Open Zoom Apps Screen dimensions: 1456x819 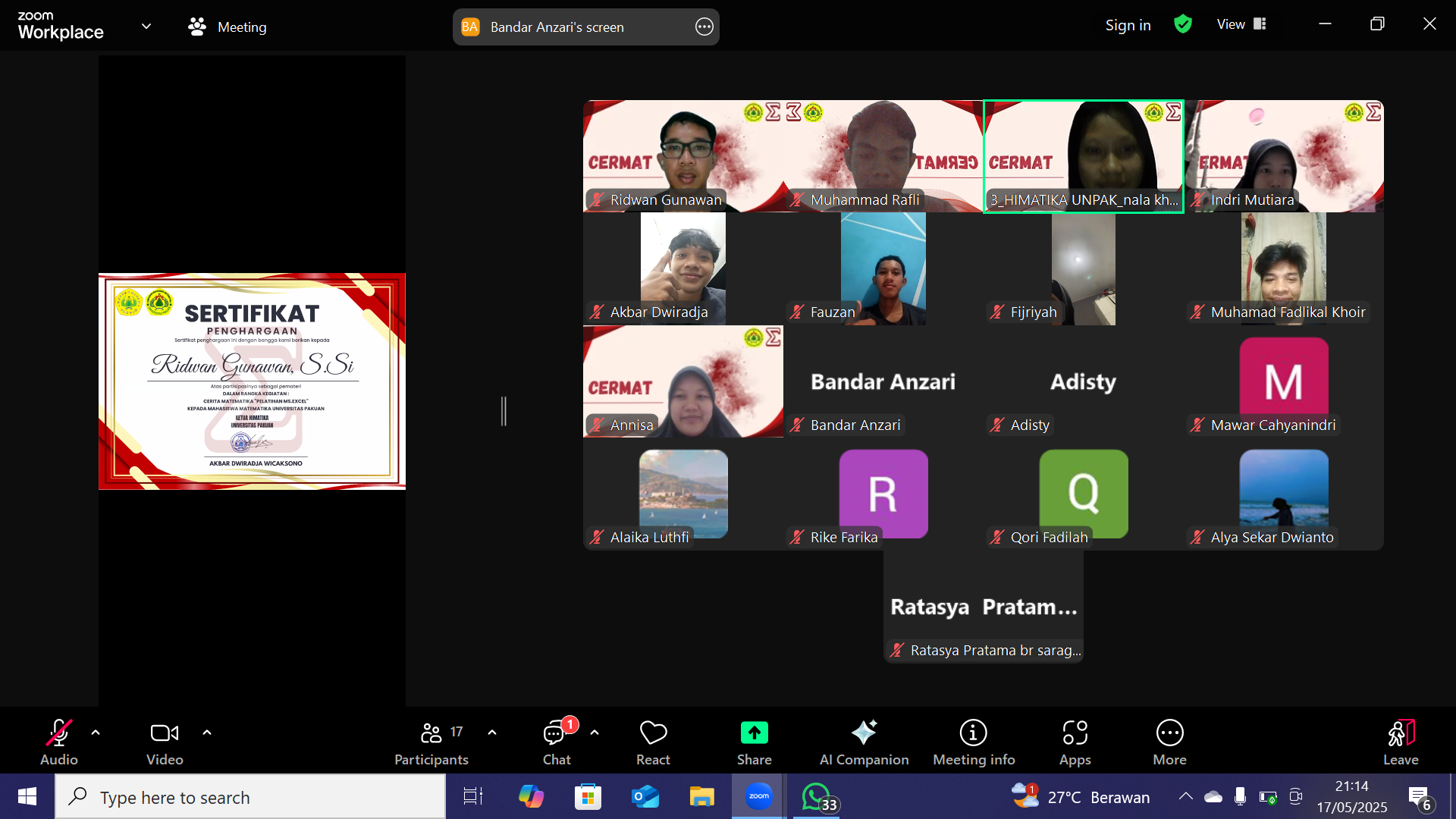click(x=1075, y=742)
